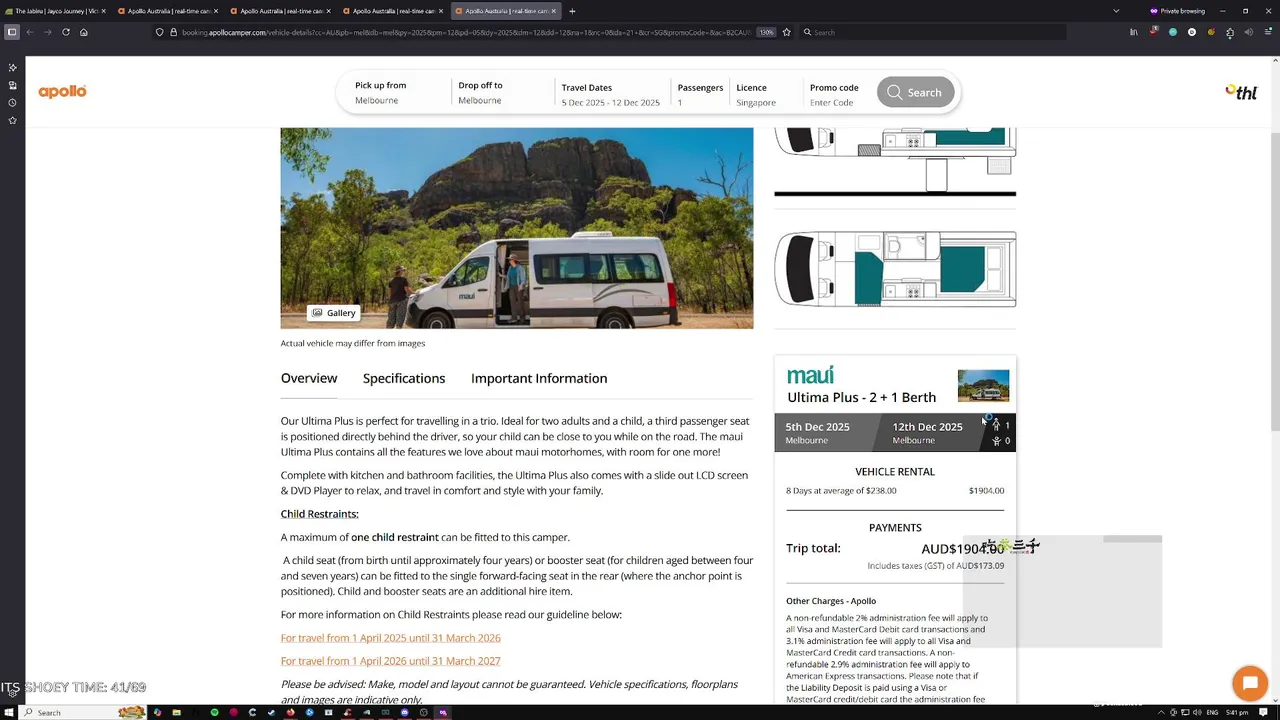Click the thl logo

(x=1241, y=92)
